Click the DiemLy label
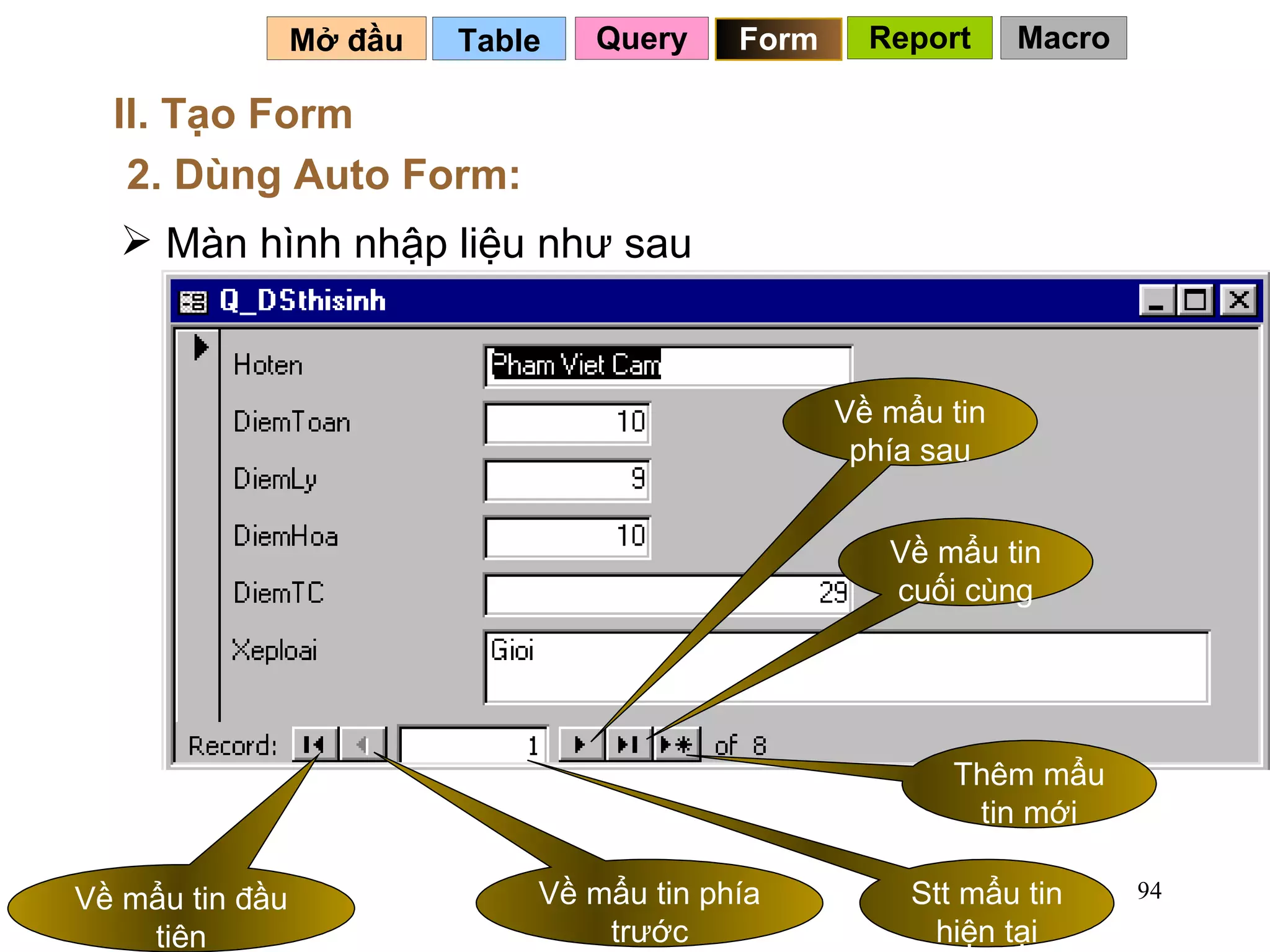Screen dimensions: 1270x952 point(275,480)
